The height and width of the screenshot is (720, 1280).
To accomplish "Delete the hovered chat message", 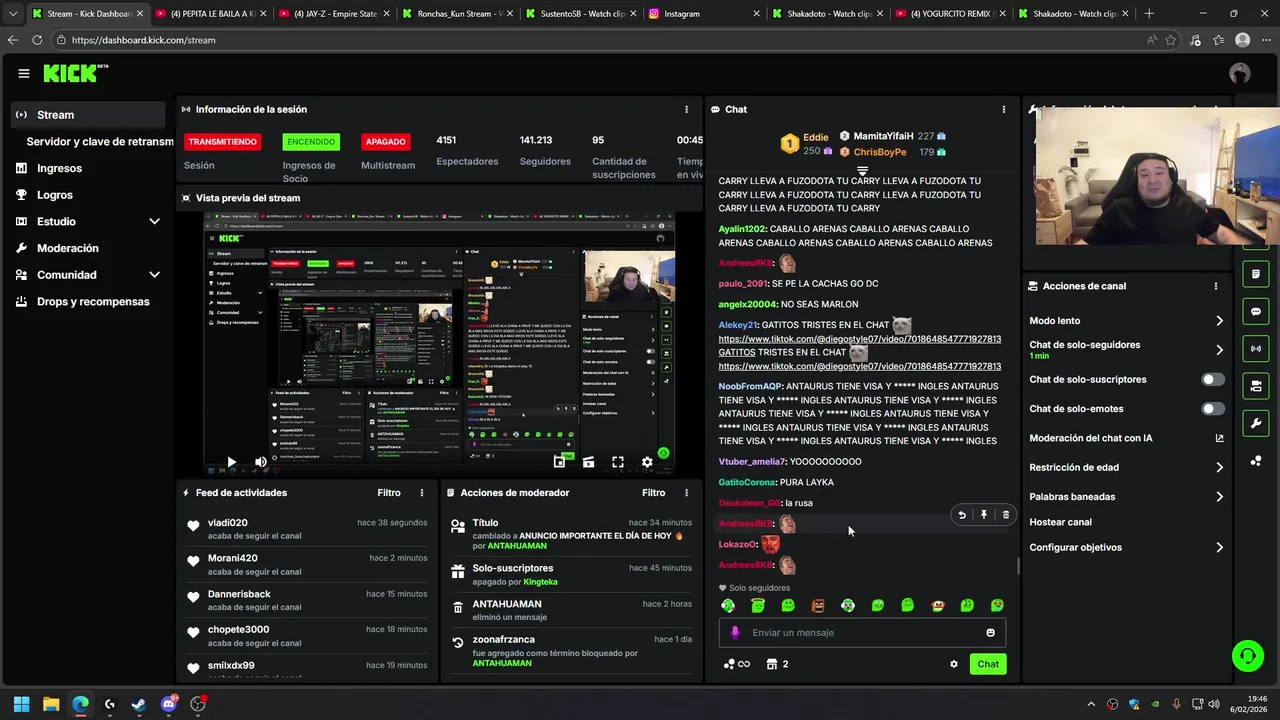I will pos(1006,515).
